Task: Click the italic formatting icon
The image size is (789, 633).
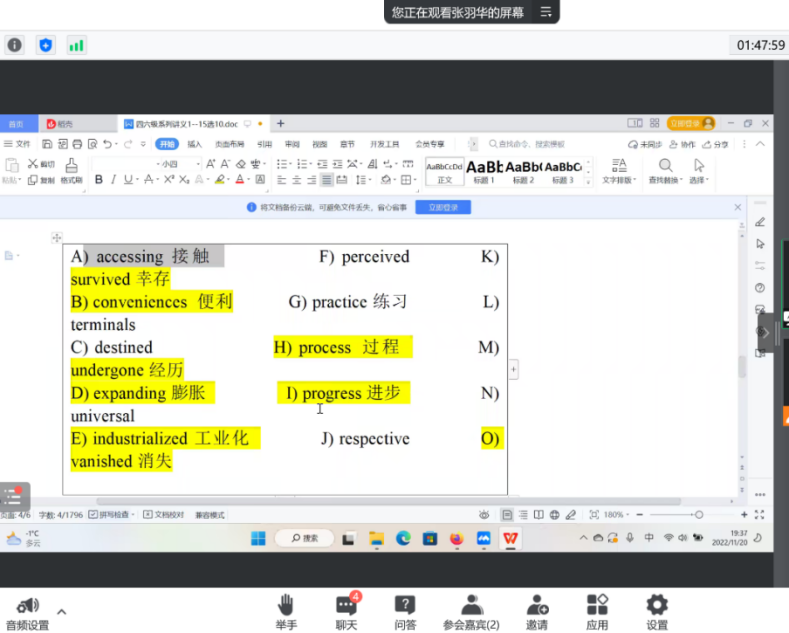Action: click(114, 180)
